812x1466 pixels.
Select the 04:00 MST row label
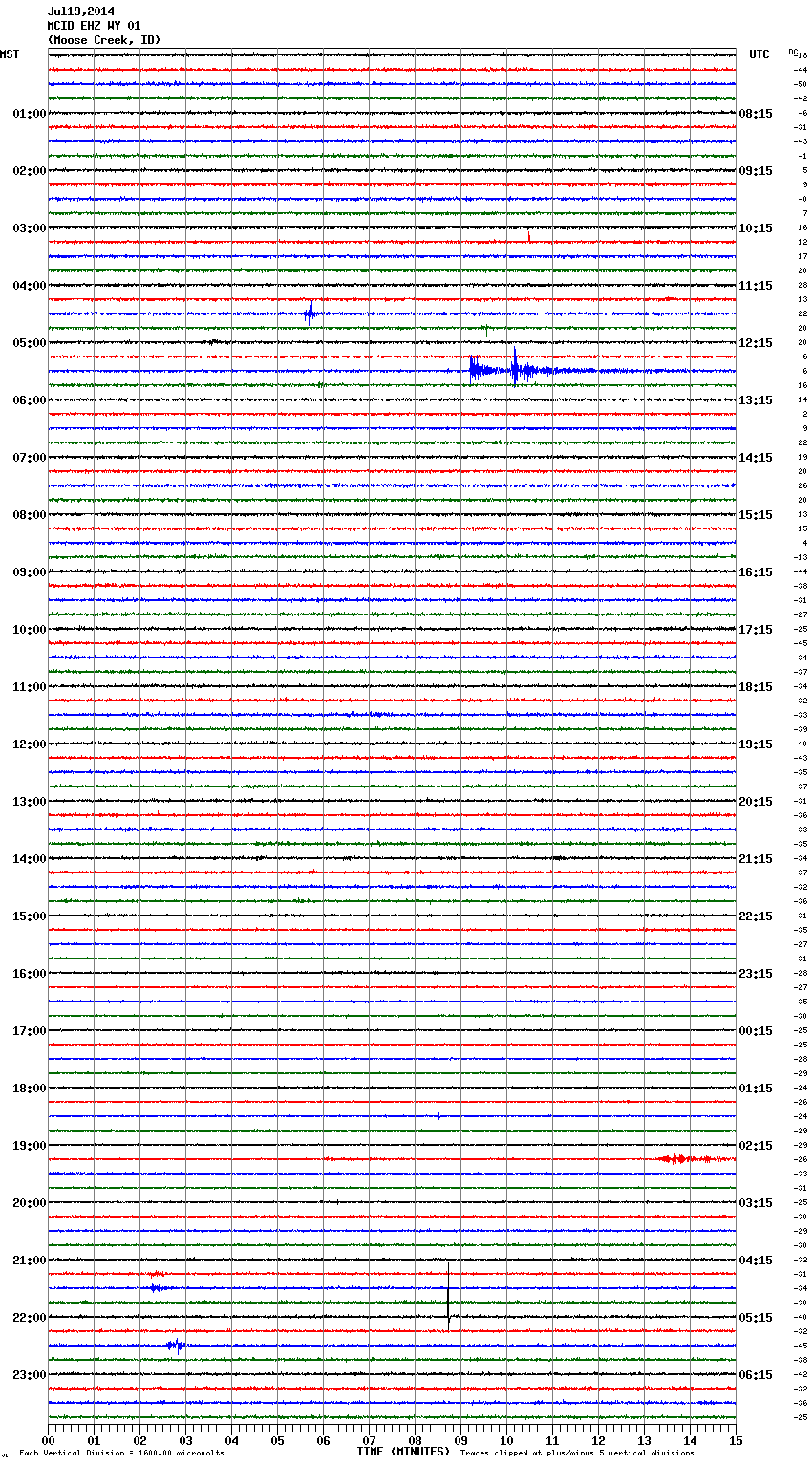pos(30,286)
